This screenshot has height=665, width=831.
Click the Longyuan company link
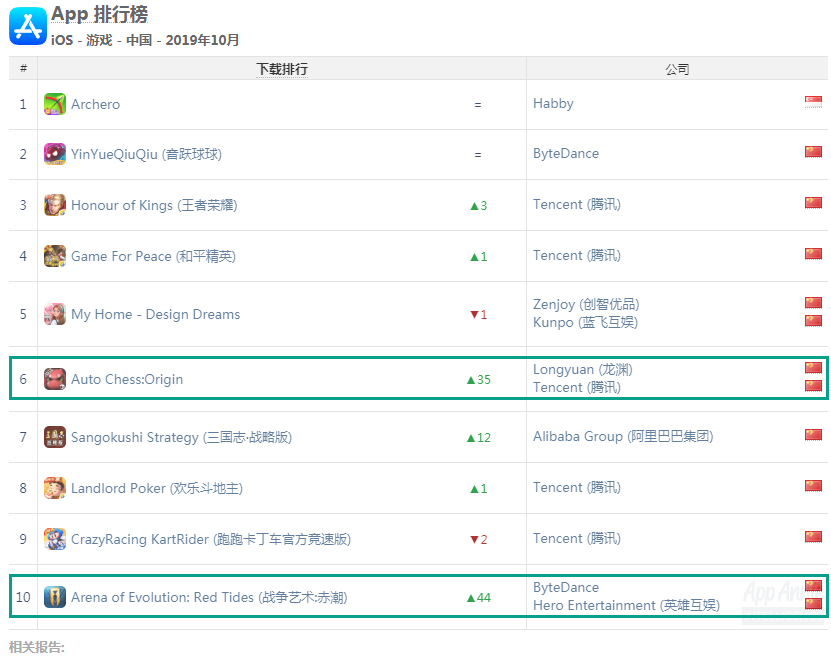582,369
